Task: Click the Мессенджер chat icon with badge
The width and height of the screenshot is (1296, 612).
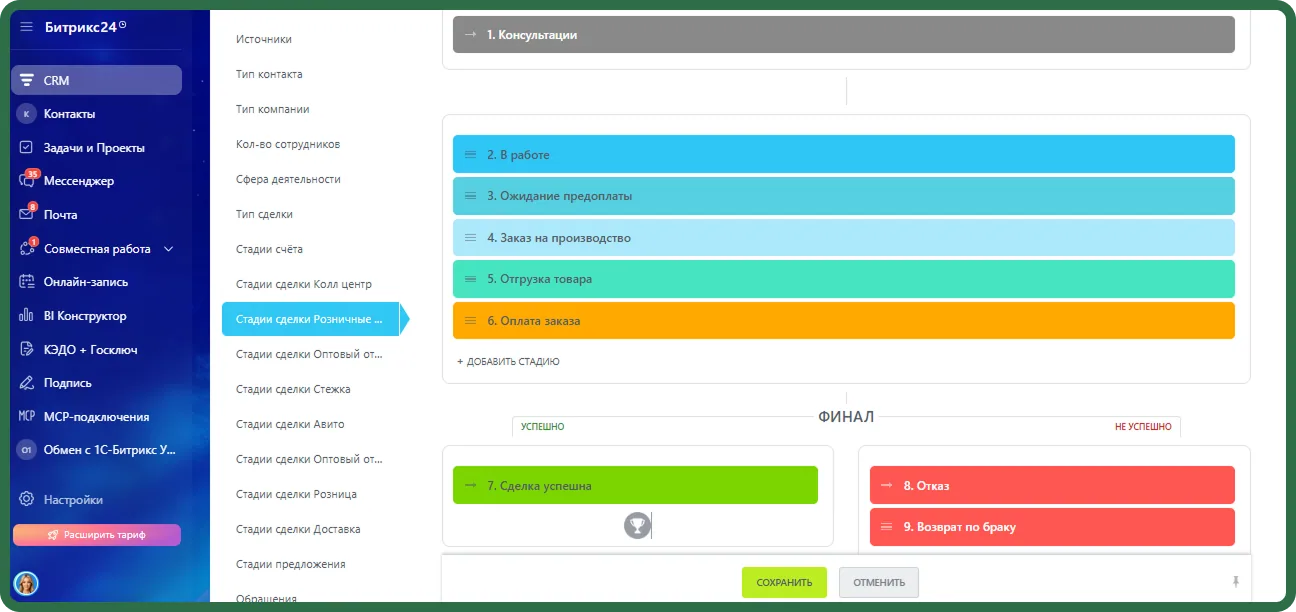Action: click(27, 181)
